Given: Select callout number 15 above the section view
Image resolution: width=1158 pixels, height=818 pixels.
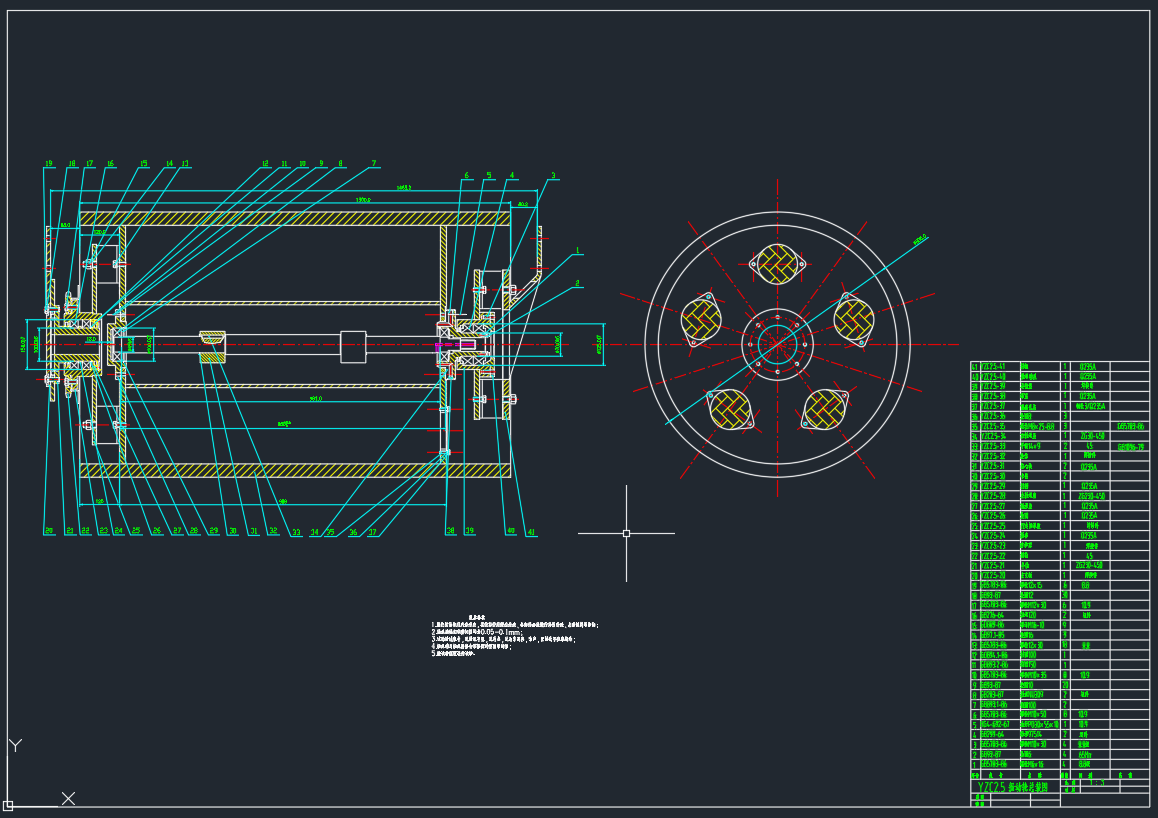Looking at the screenshot, I should tap(144, 164).
